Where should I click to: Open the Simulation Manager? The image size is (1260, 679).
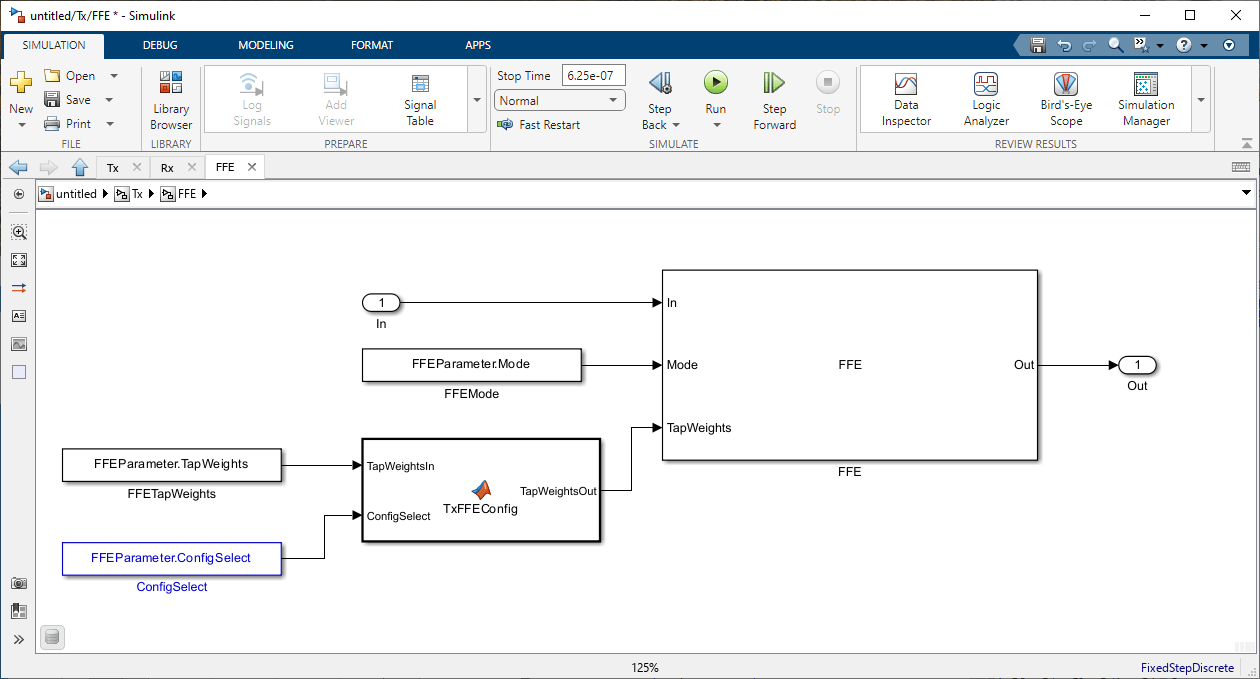pyautogui.click(x=1146, y=100)
